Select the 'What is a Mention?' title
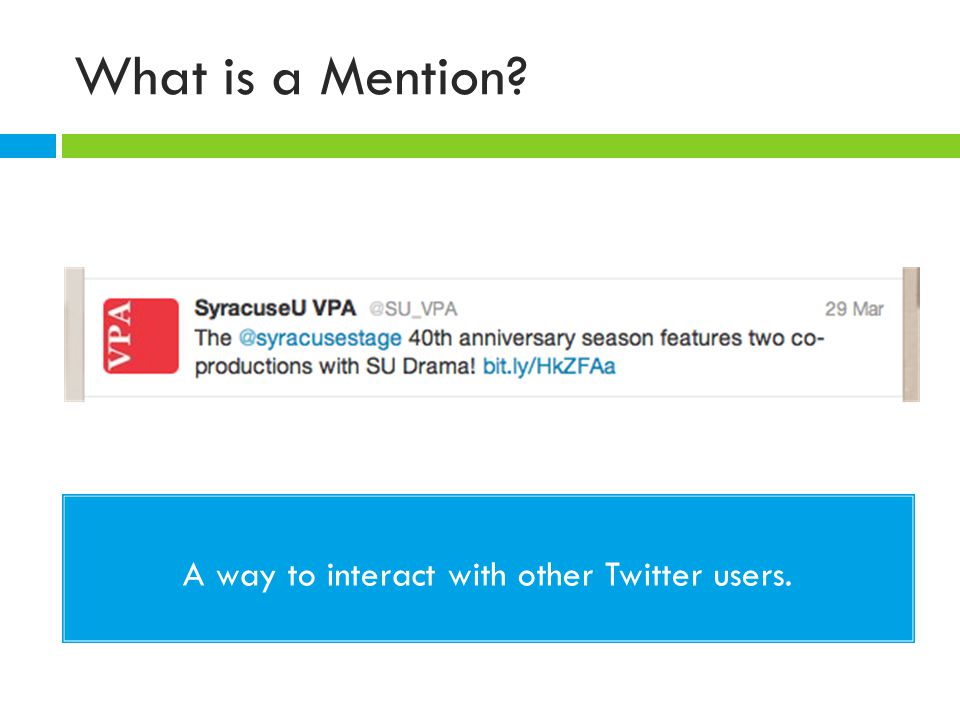 click(301, 77)
